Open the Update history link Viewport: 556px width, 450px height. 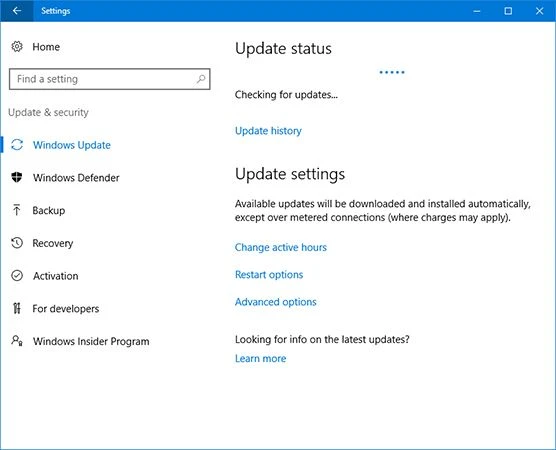[x=268, y=131]
